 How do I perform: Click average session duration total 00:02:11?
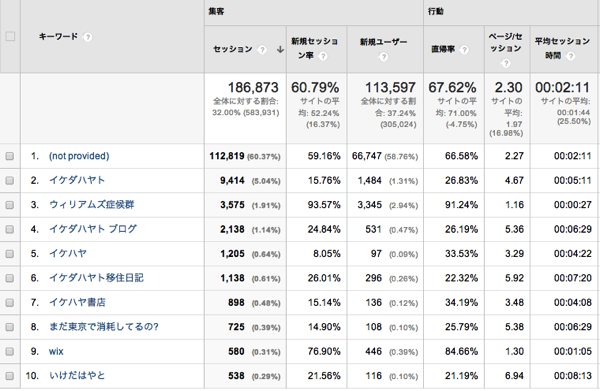point(562,88)
